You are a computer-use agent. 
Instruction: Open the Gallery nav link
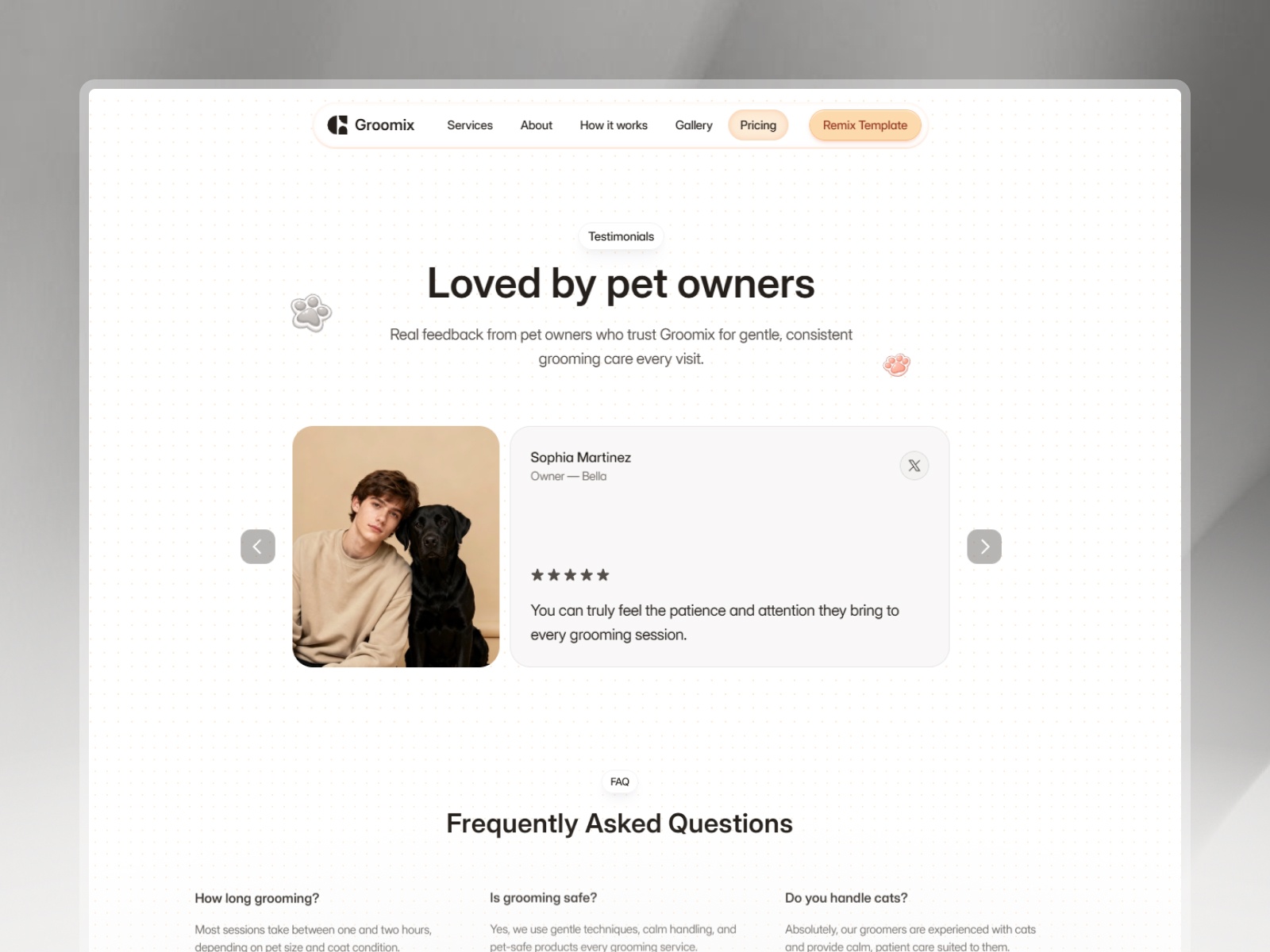pyautogui.click(x=694, y=125)
